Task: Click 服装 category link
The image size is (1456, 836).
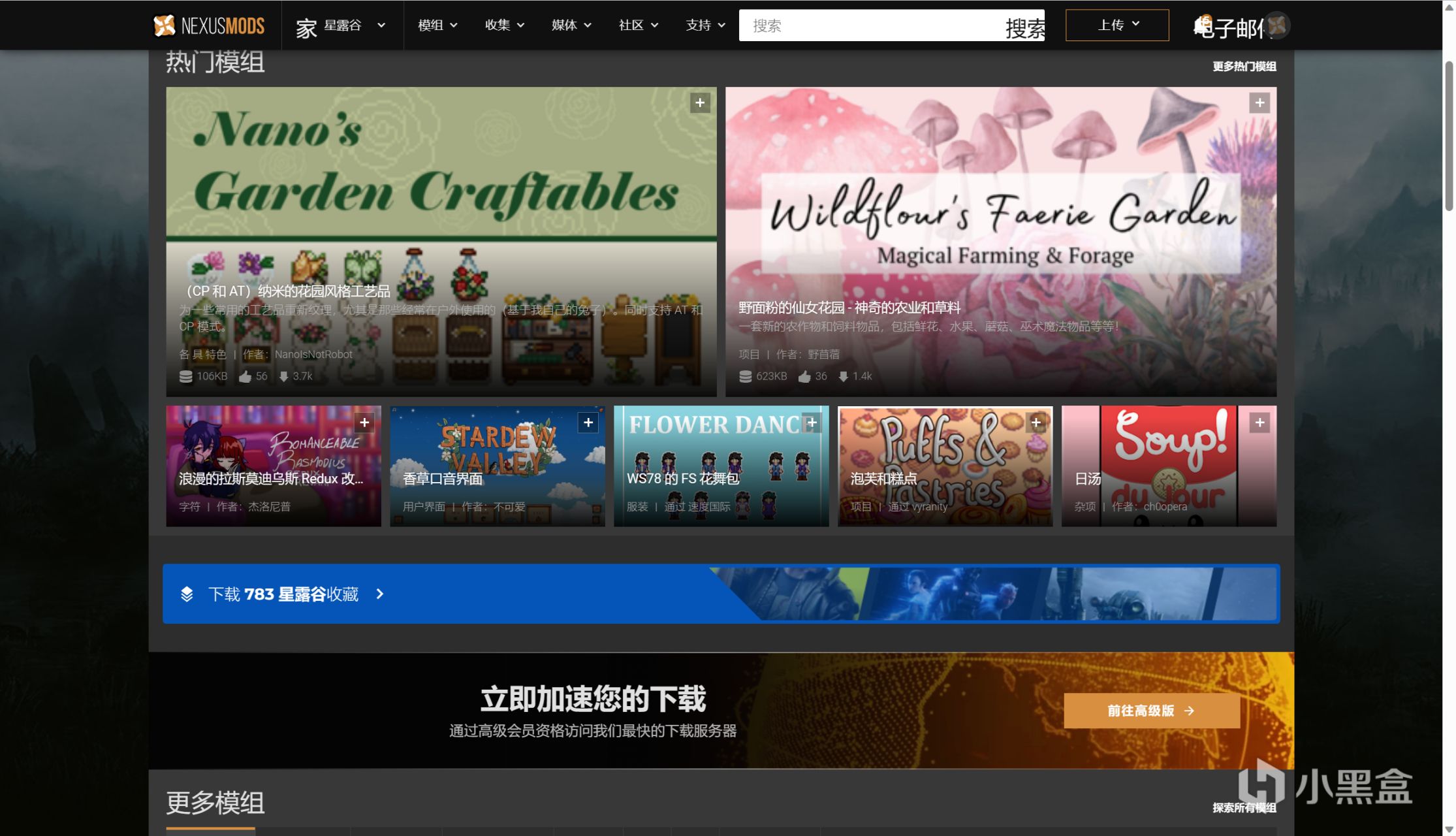Action: click(x=638, y=506)
